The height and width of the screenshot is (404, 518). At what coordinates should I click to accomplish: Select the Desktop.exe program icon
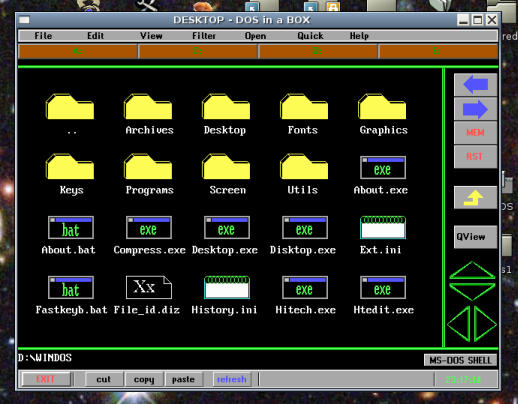tap(227, 228)
